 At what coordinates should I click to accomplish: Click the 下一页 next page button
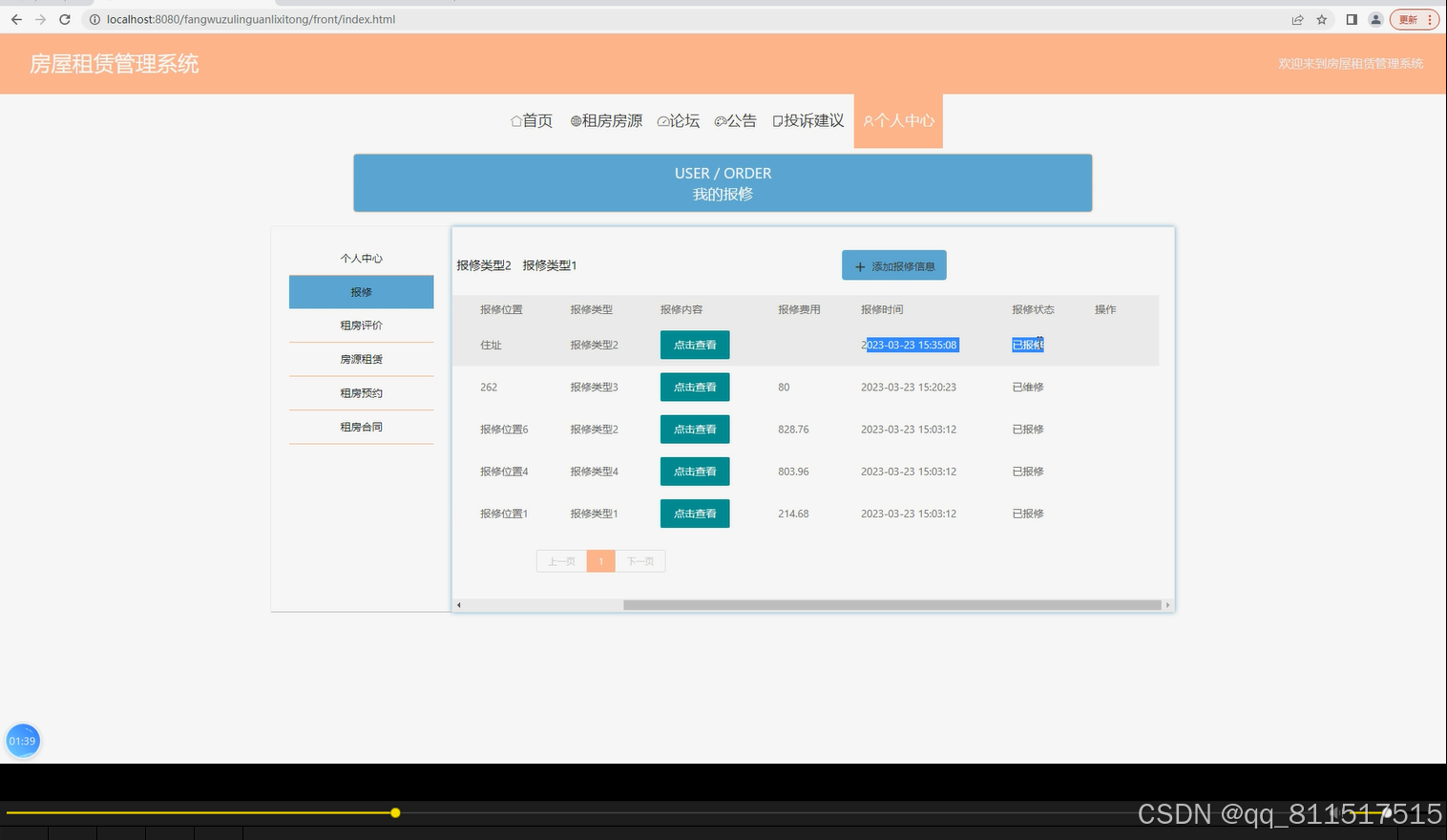pyautogui.click(x=640, y=561)
